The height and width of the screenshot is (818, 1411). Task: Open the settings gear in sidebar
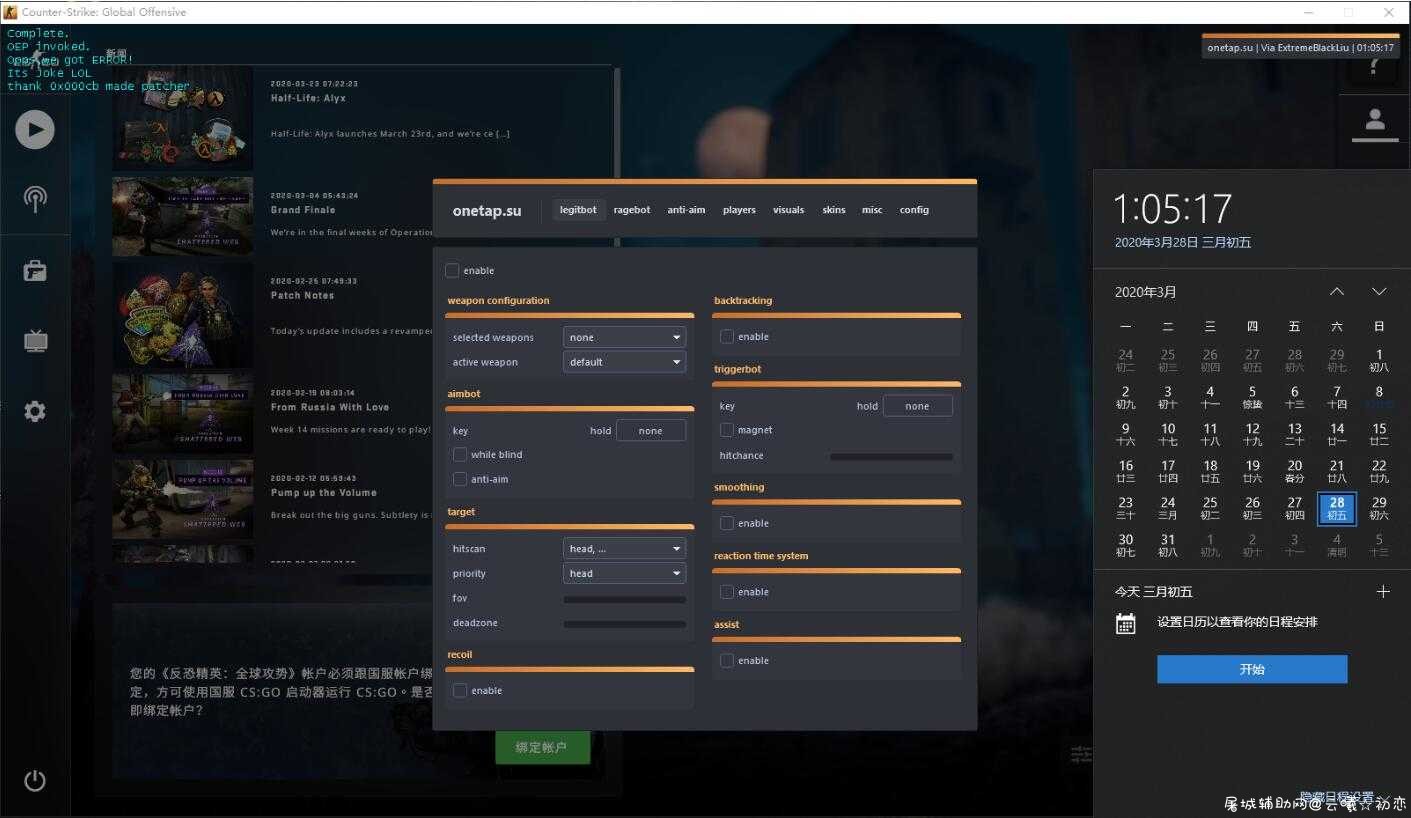pos(35,411)
